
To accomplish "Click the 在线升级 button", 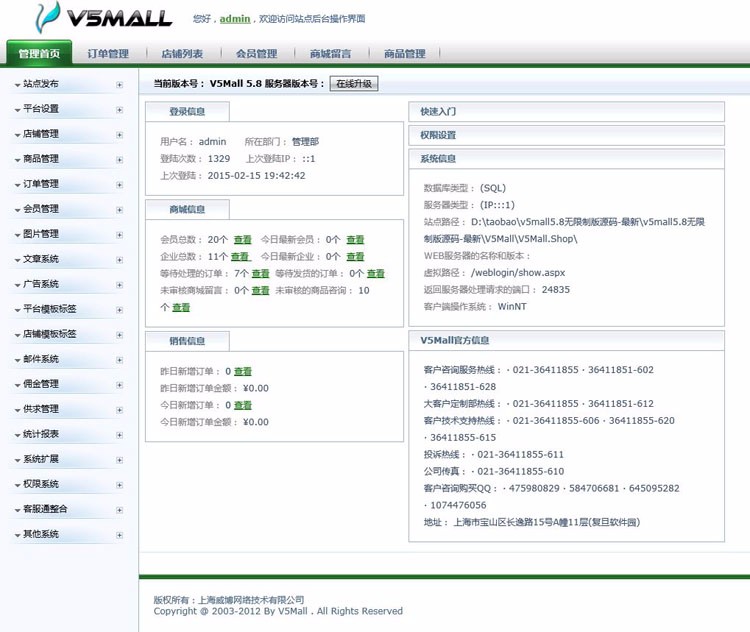I will pos(354,84).
